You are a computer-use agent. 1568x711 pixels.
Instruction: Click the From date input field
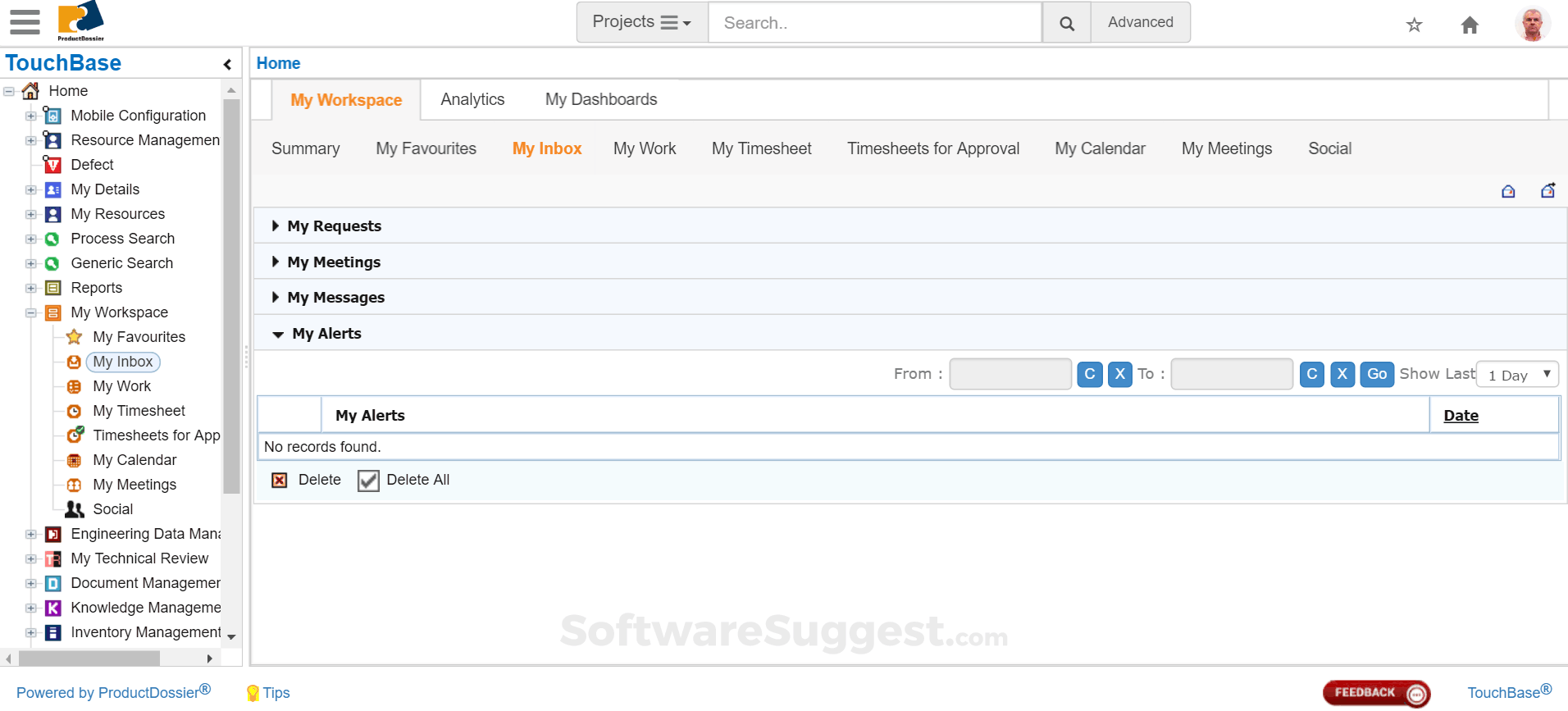click(1010, 374)
